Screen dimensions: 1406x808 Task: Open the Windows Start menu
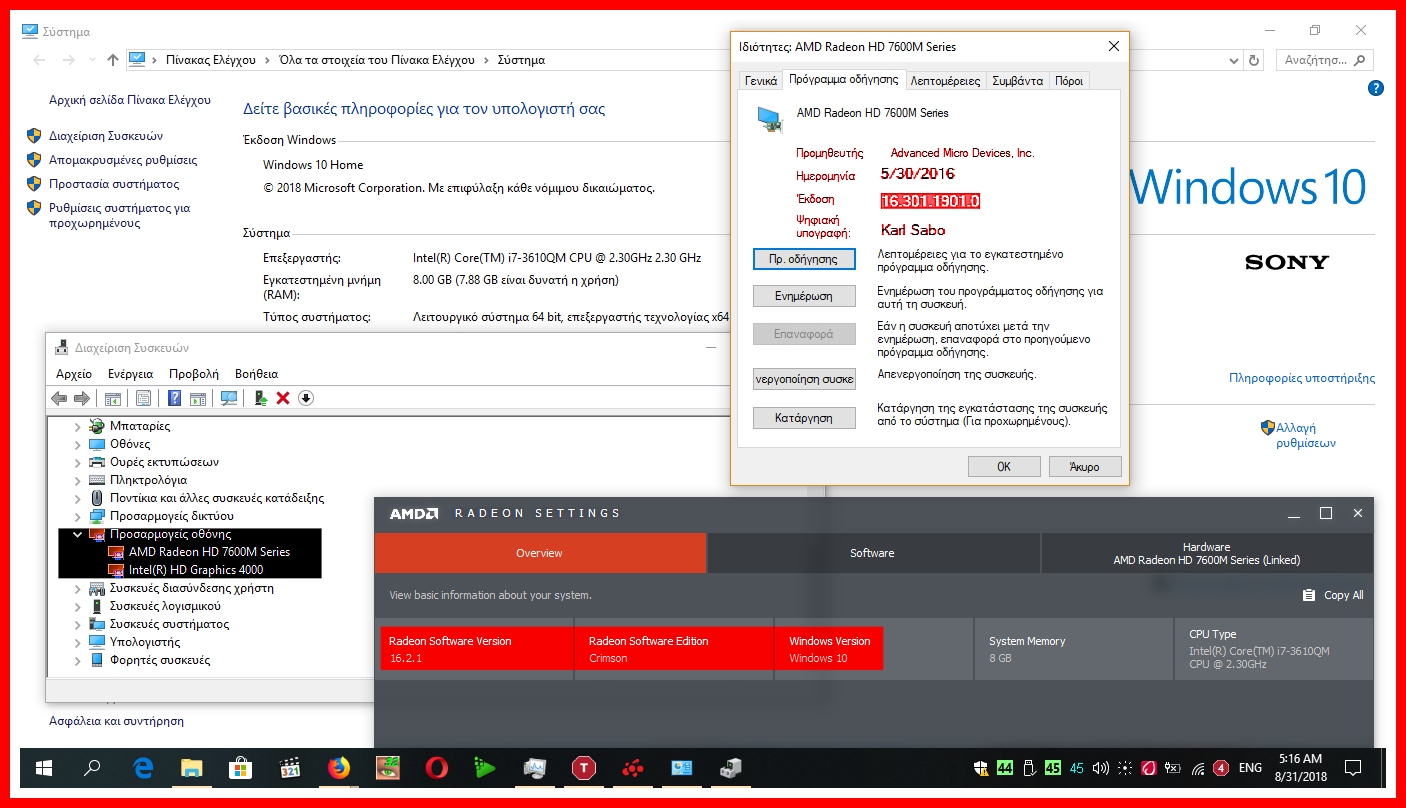44,768
